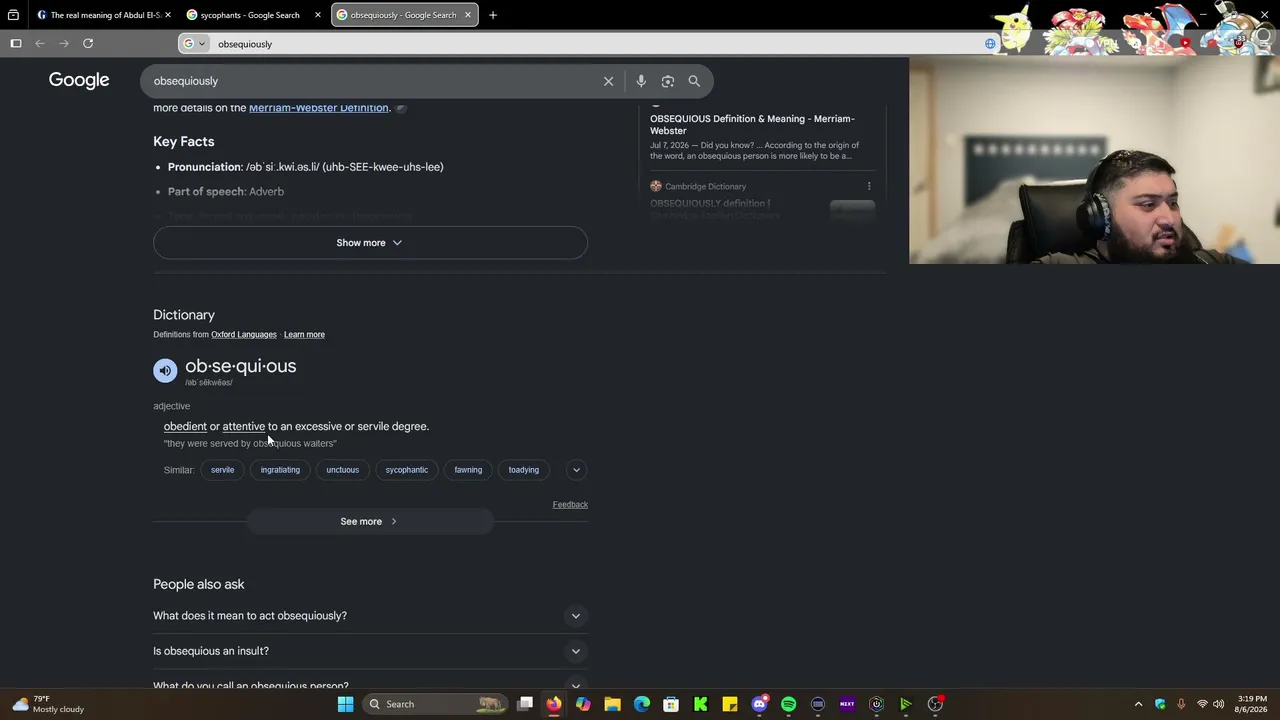Reload the current page
The width and height of the screenshot is (1280, 720).
click(x=88, y=43)
